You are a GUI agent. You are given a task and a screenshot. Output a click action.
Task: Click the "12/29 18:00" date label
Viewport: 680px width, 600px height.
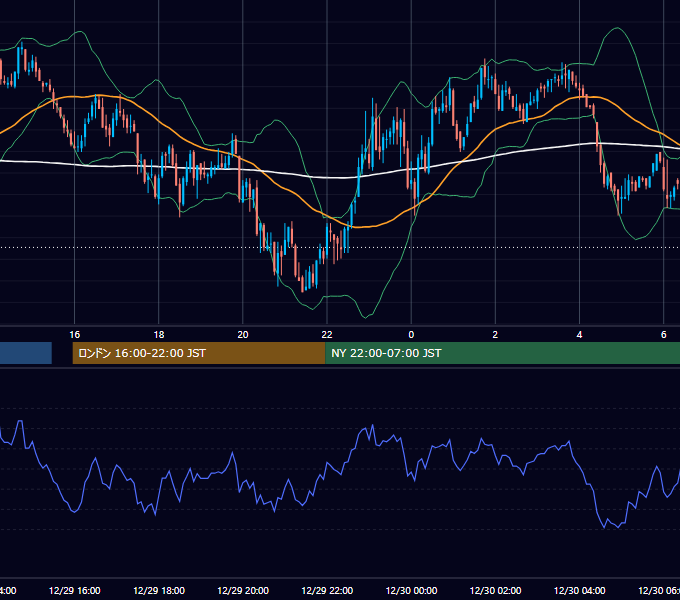click(x=159, y=590)
